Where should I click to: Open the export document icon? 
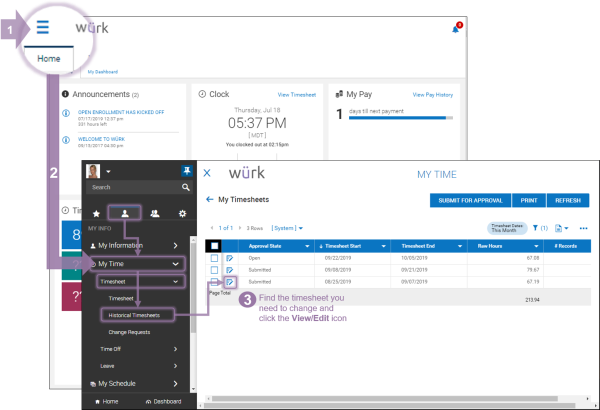coord(561,228)
